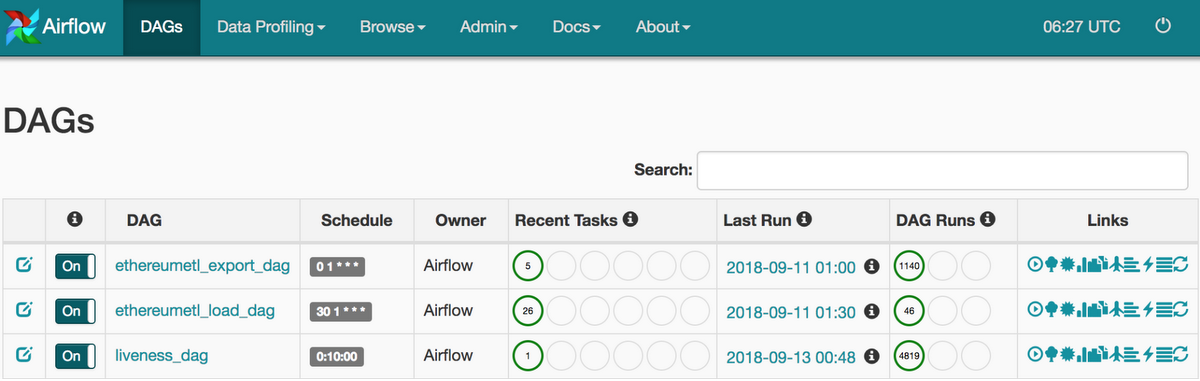
Task: Expand the Browse dropdown menu
Action: [393, 27]
